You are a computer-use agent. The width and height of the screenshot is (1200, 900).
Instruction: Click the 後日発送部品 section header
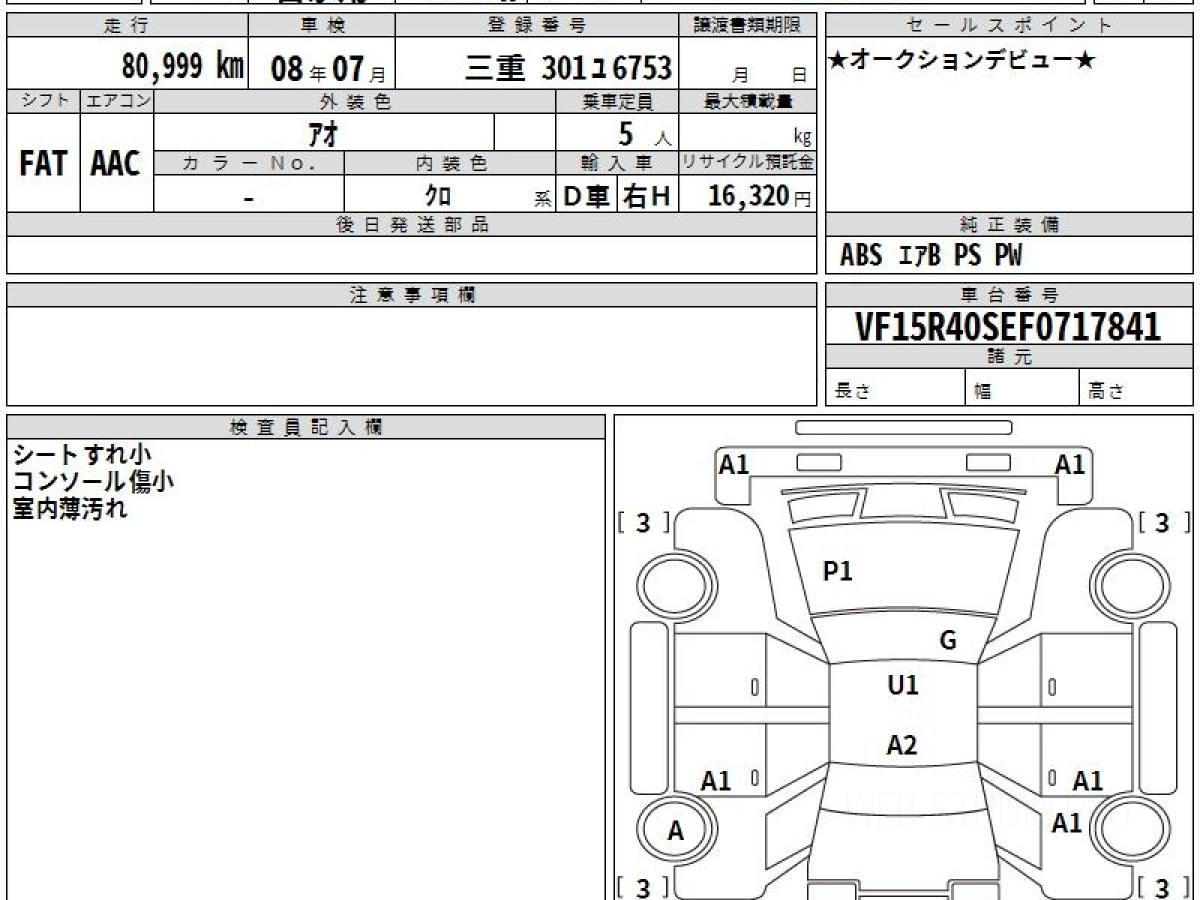(411, 225)
